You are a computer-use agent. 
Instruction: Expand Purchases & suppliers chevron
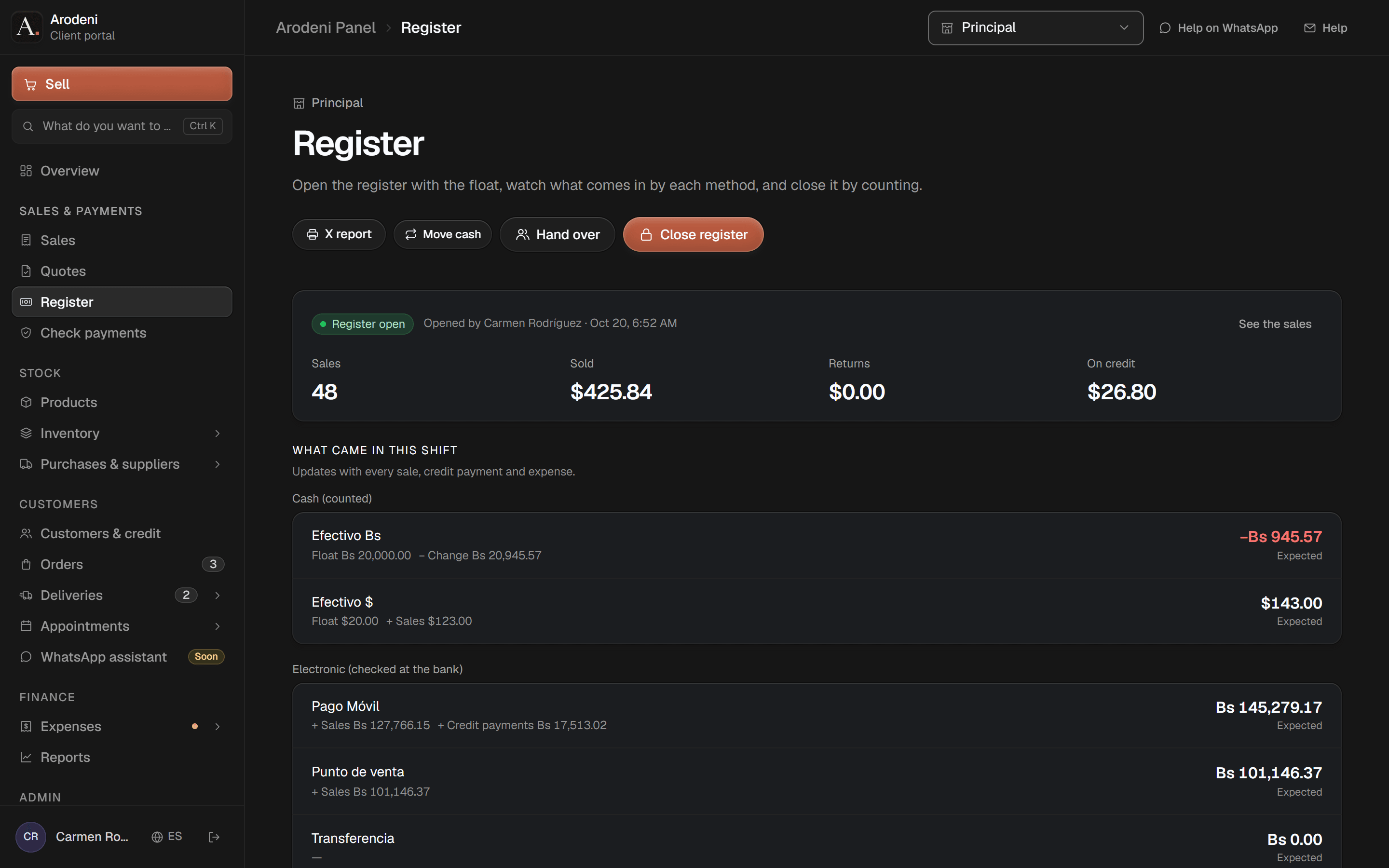[x=218, y=464]
